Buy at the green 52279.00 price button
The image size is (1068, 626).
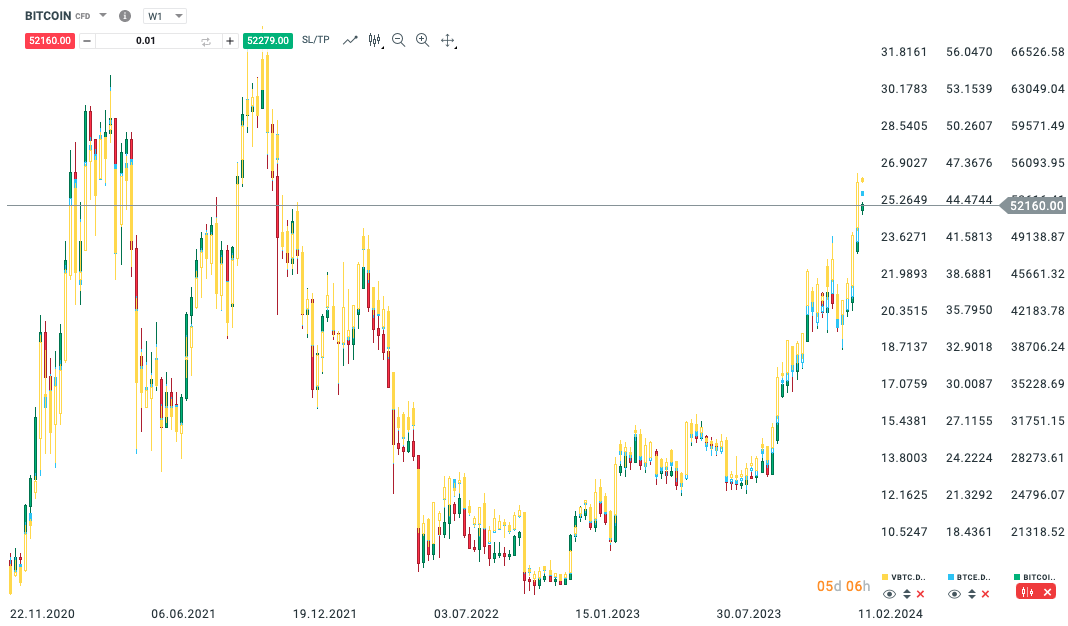click(x=267, y=41)
